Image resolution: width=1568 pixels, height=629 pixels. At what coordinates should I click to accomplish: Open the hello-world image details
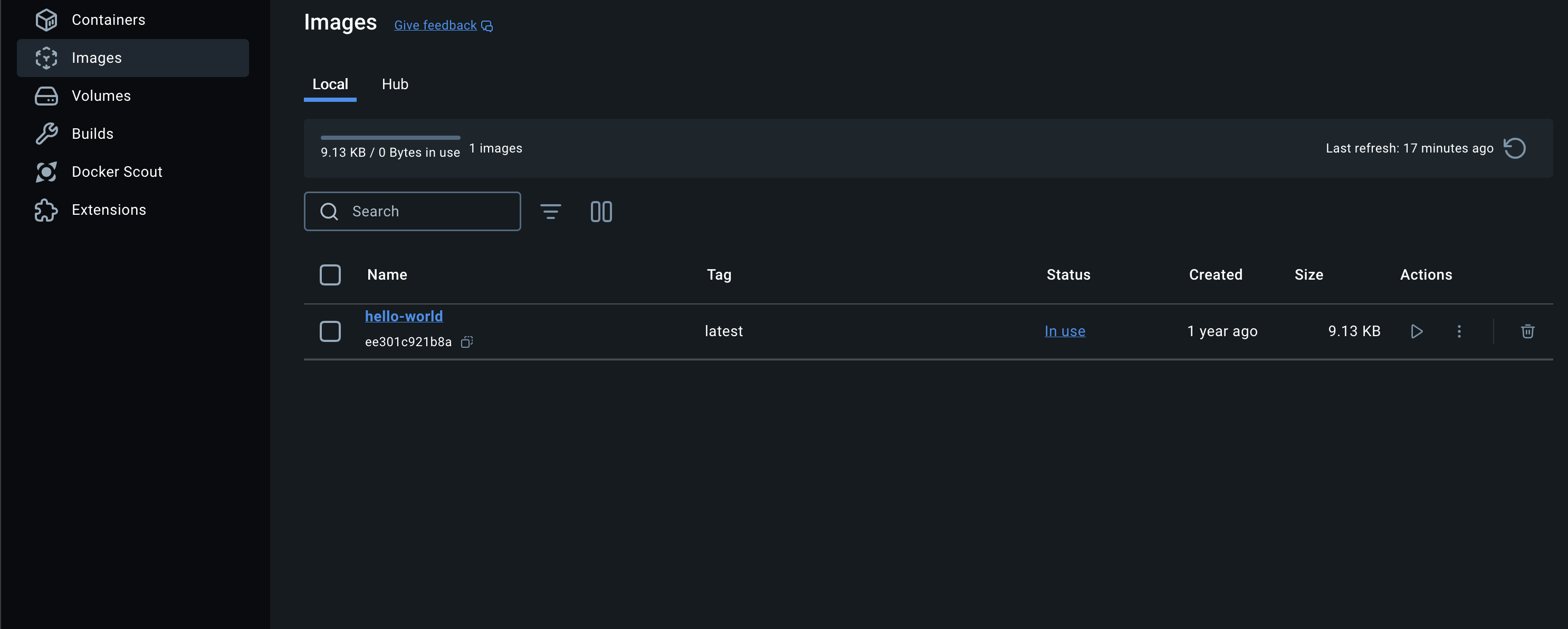click(x=404, y=316)
